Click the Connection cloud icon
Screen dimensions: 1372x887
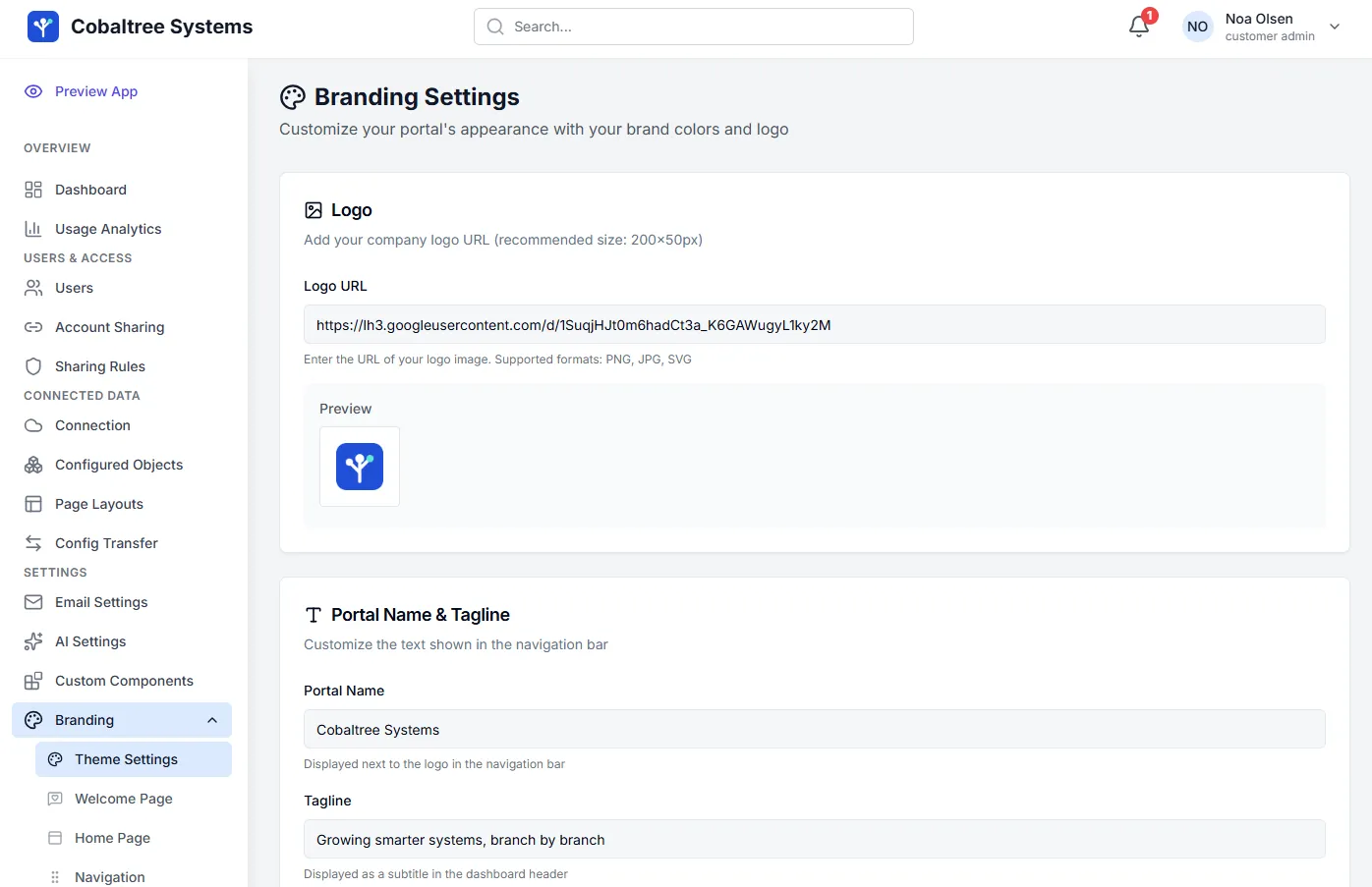click(x=33, y=425)
